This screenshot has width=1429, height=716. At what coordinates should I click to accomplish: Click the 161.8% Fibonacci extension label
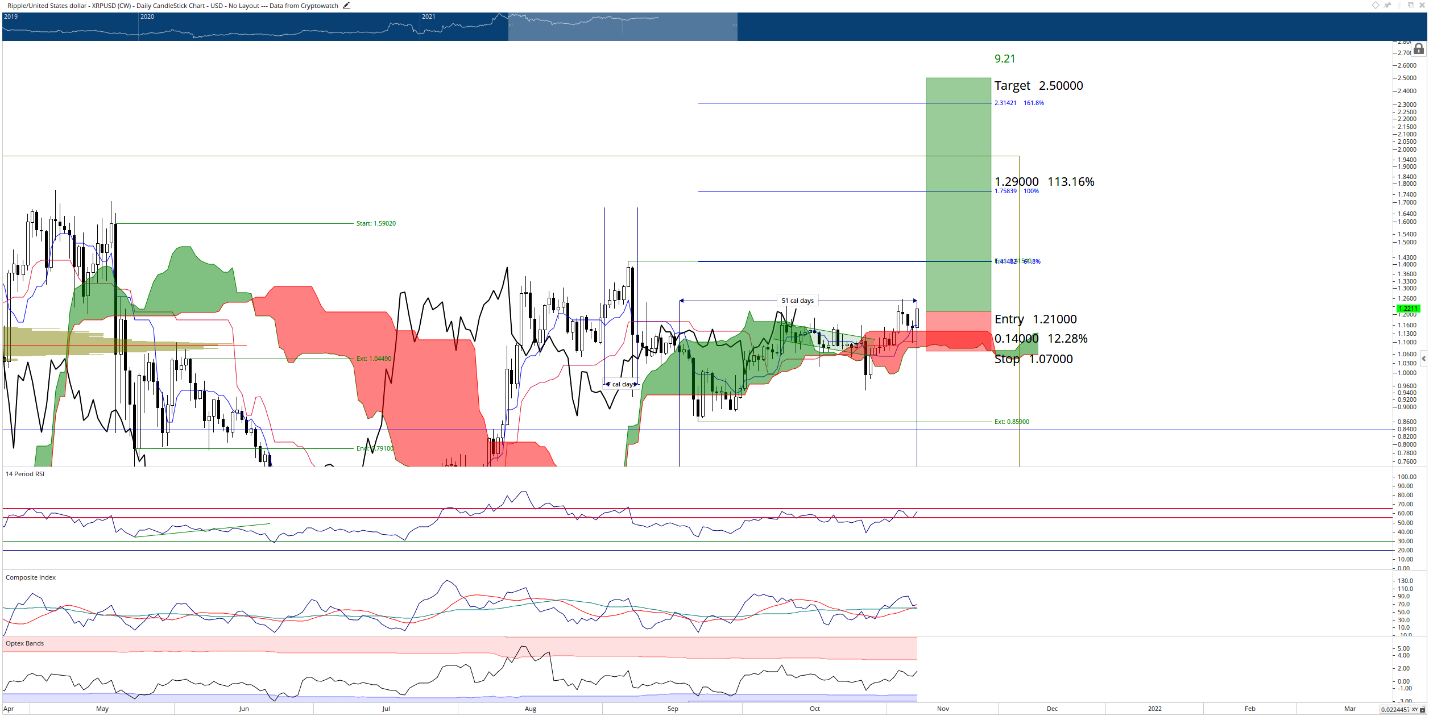tap(1032, 103)
